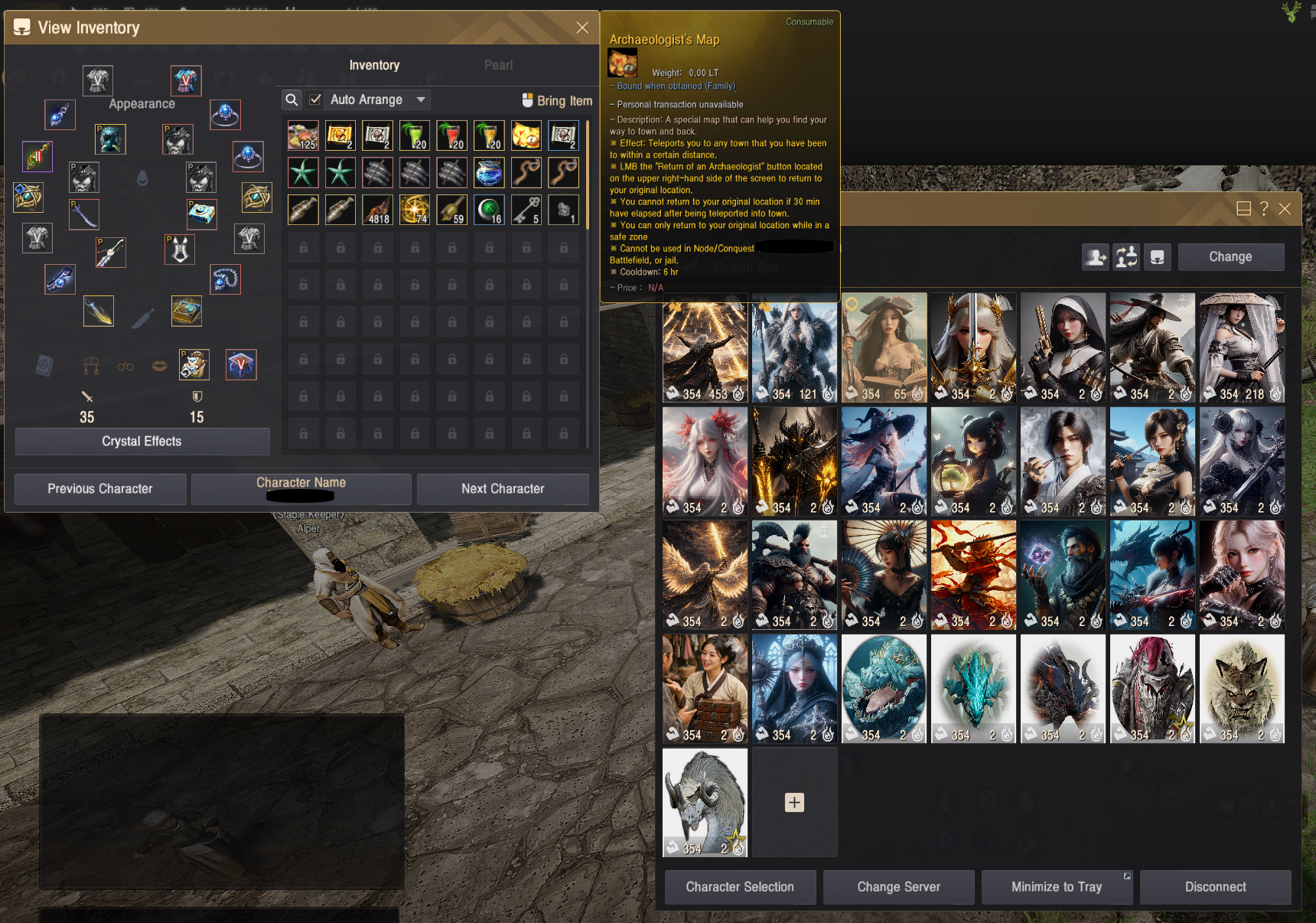This screenshot has height=923, width=1316.
Task: Select the key item with count 5
Action: [526, 210]
